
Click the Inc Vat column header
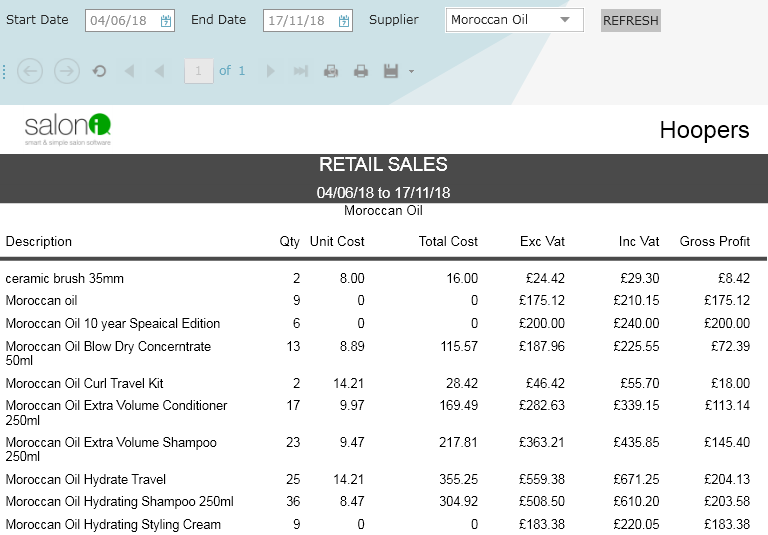[x=639, y=242]
